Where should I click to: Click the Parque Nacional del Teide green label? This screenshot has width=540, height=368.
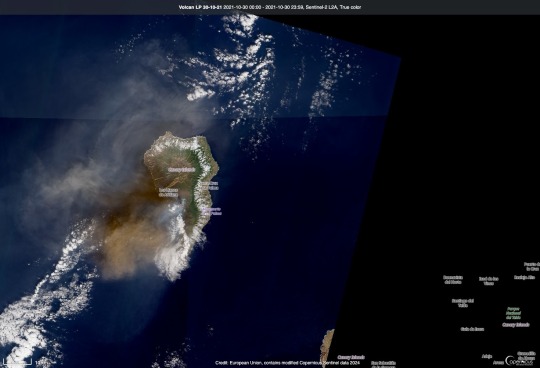point(513,313)
